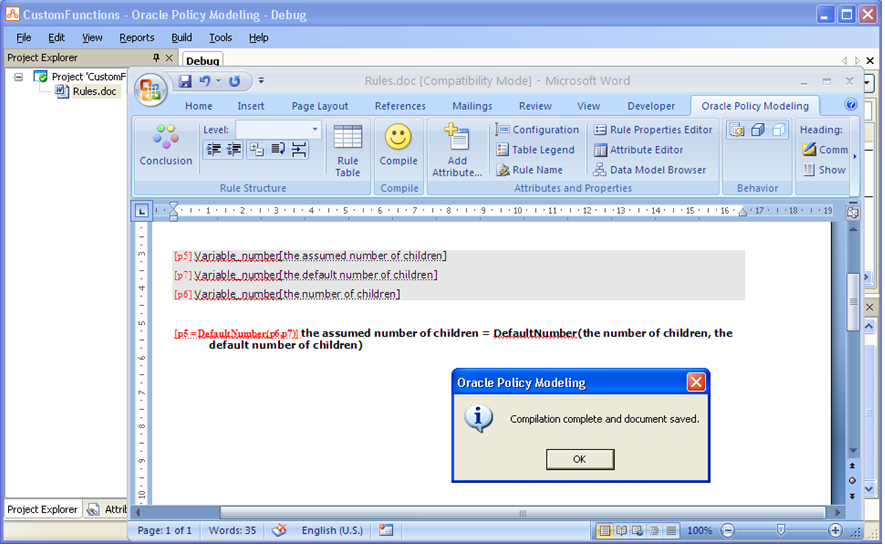Open the Build menu

(x=181, y=38)
